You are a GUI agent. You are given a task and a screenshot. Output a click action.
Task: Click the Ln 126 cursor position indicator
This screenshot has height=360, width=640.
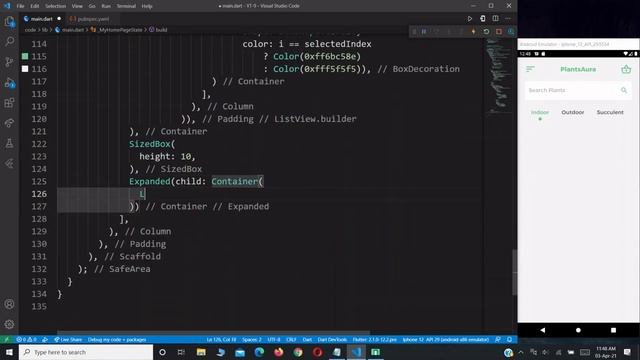pos(221,340)
